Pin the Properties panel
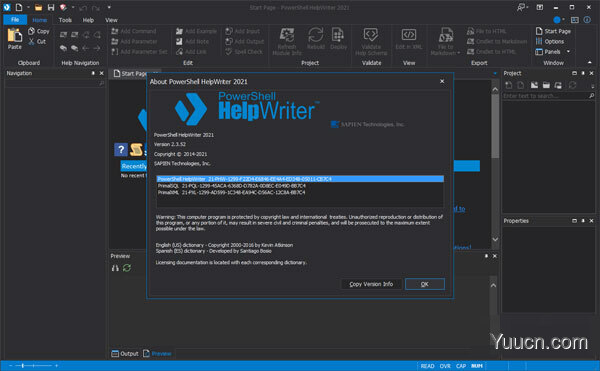This screenshot has height=371, width=600. 583,221
